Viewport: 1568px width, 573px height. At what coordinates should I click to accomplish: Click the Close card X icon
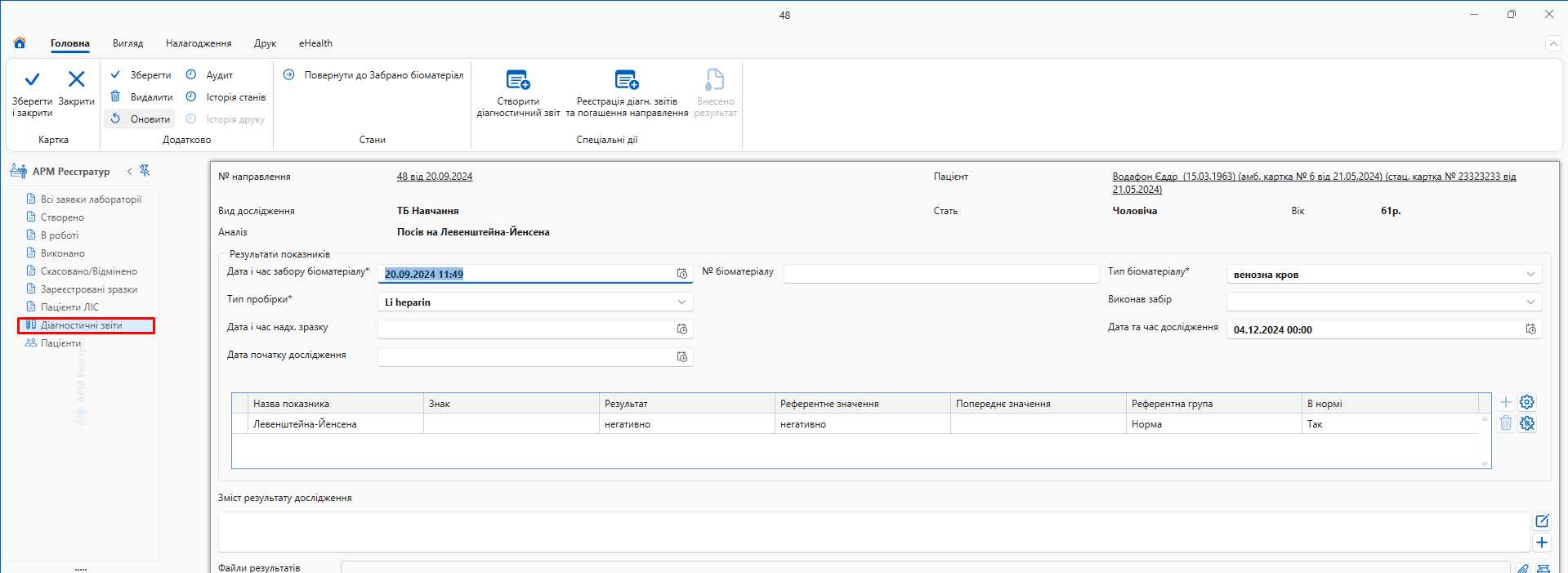pos(76,79)
